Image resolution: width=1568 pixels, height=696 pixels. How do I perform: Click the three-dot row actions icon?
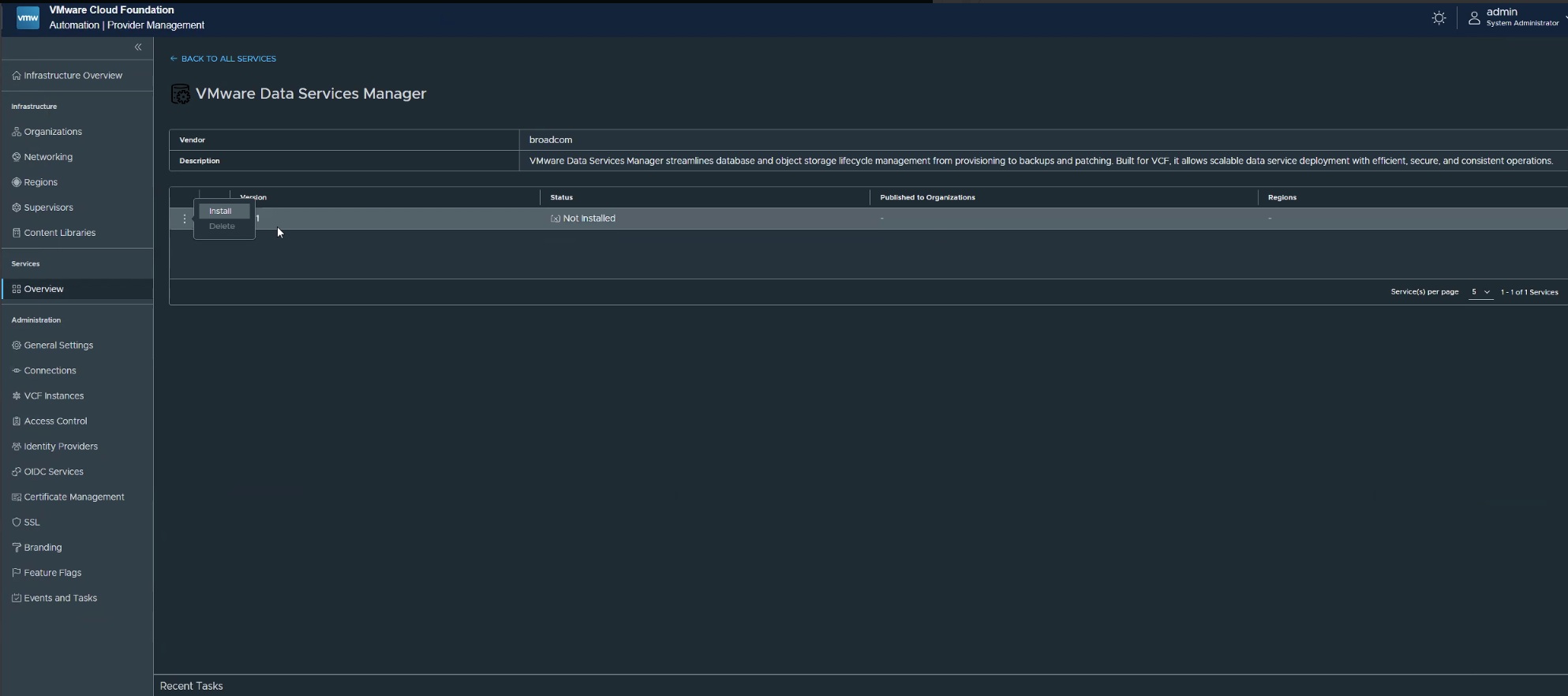pos(185,219)
